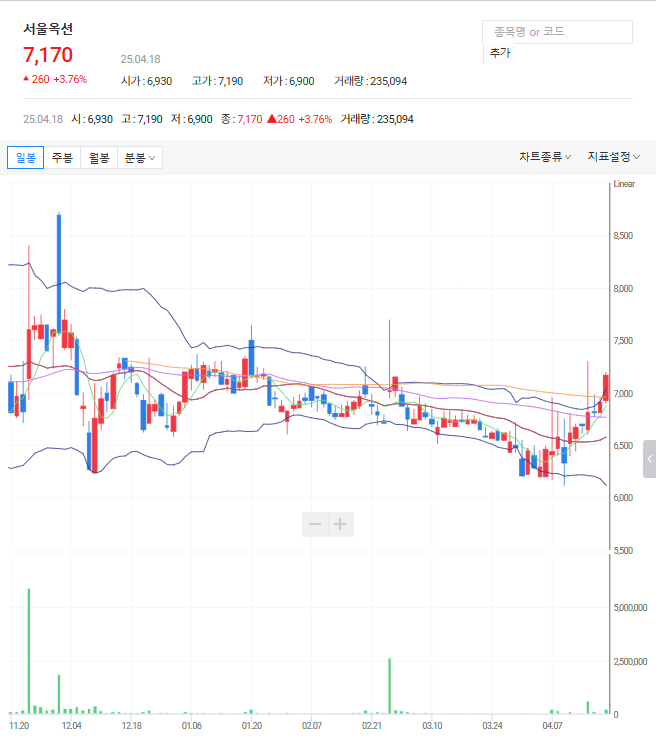This screenshot has width=663, height=742.
Task: Click the 6,000 price axis label
Action: [x=623, y=498]
